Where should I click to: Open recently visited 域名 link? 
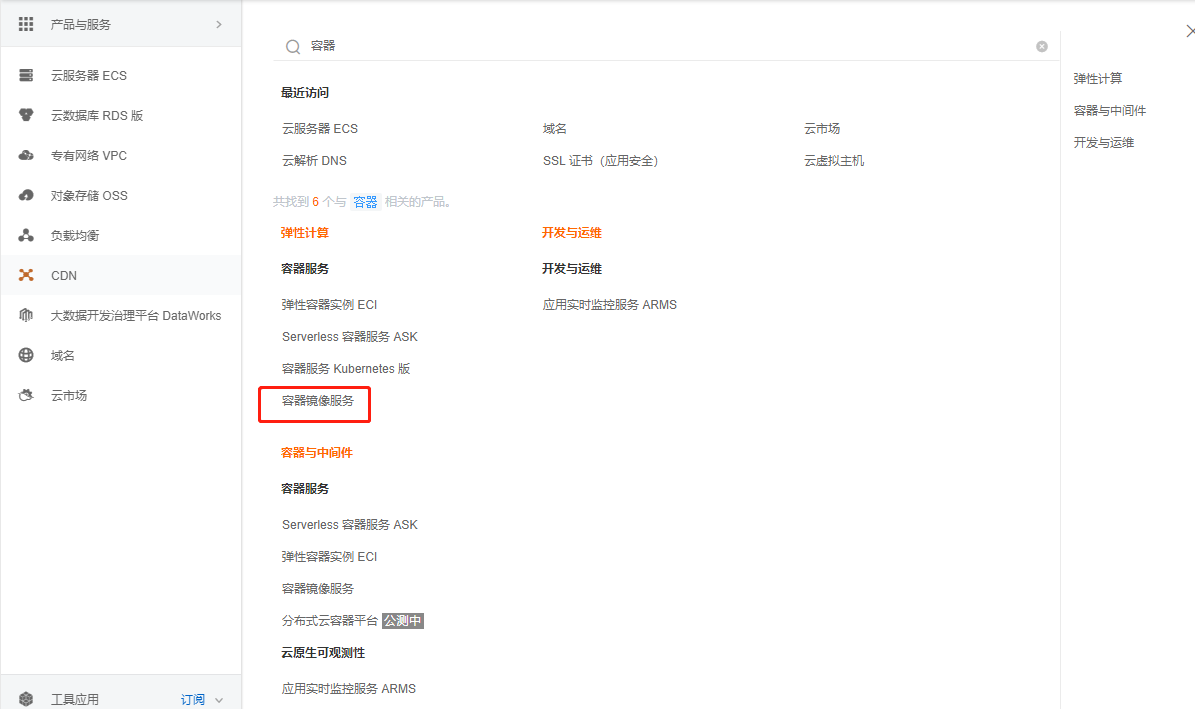(x=555, y=129)
